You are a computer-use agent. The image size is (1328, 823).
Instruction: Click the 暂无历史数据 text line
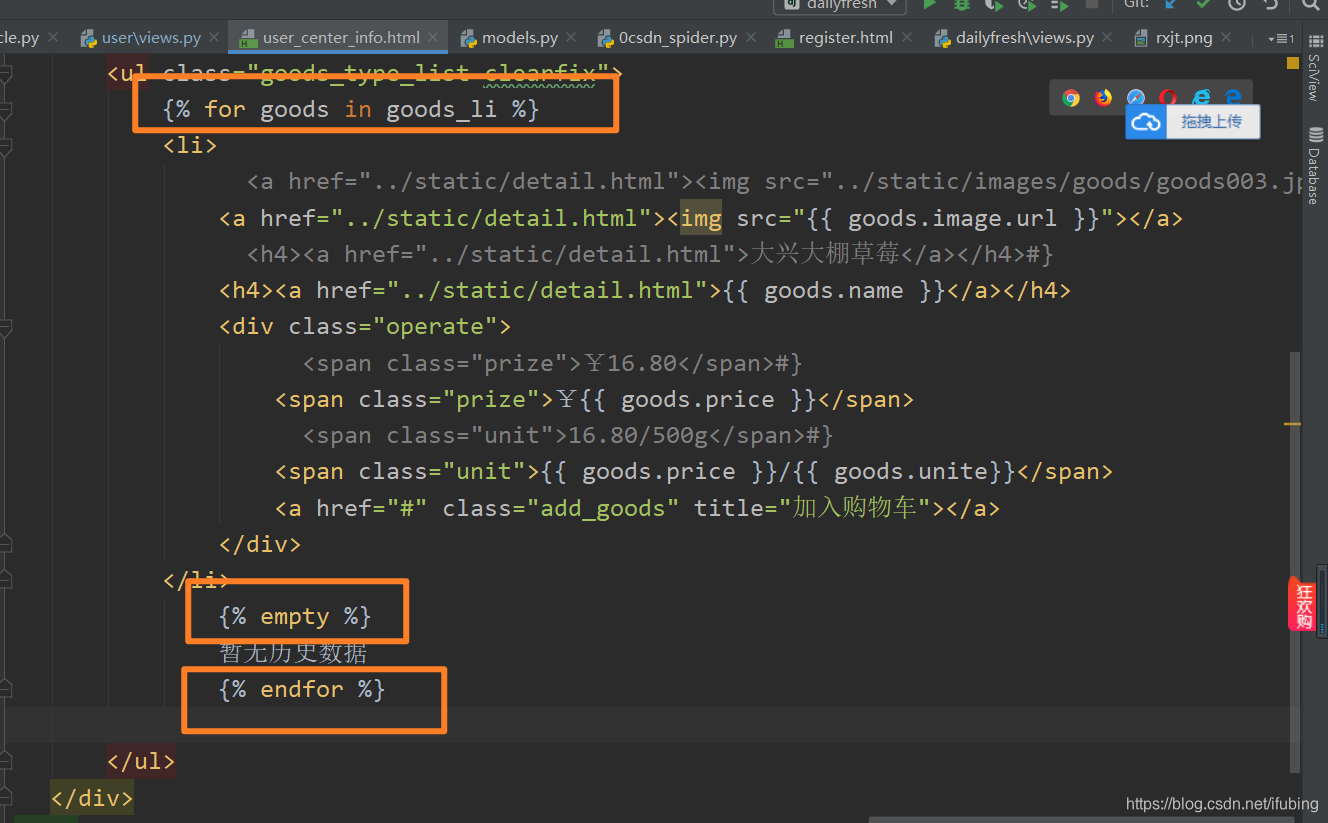(294, 653)
